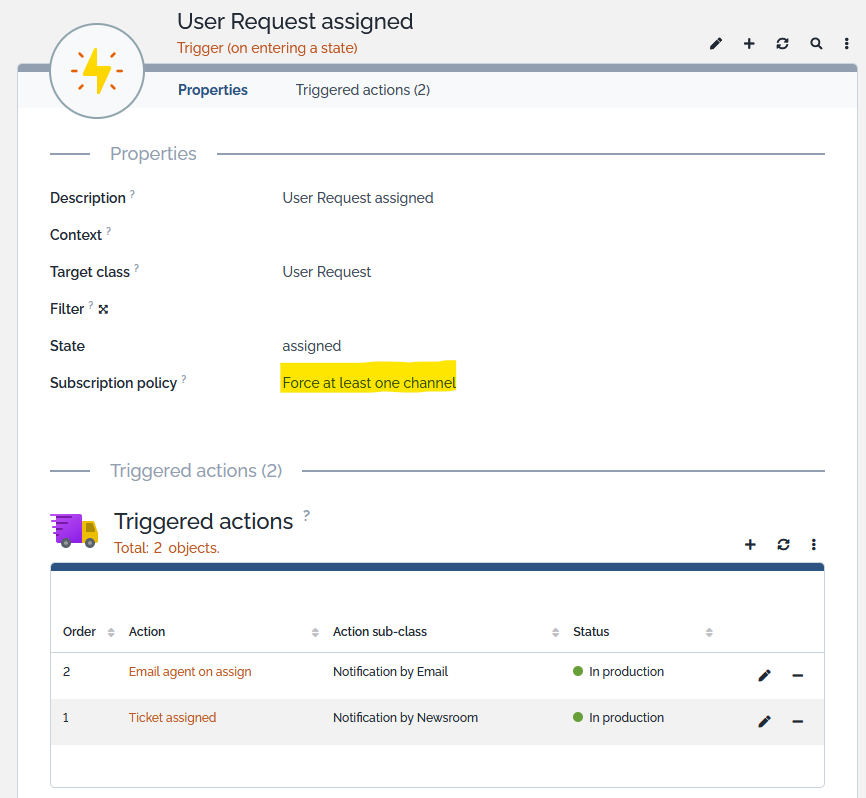Add a new triggered action with plus icon
Viewport: 866px width, 798px height.
click(750, 545)
